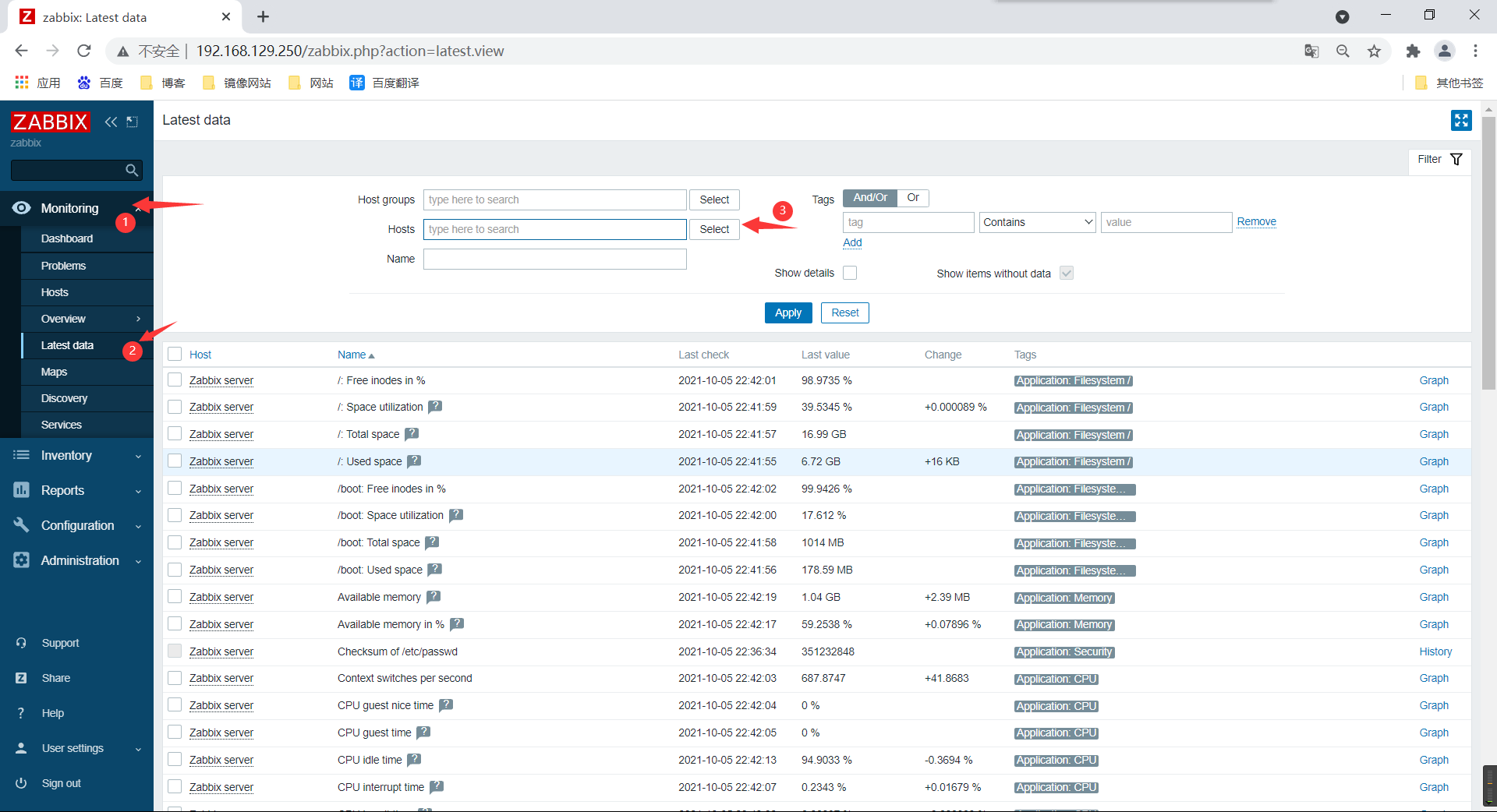Open Discovery in Monitoring menu

coord(87,398)
